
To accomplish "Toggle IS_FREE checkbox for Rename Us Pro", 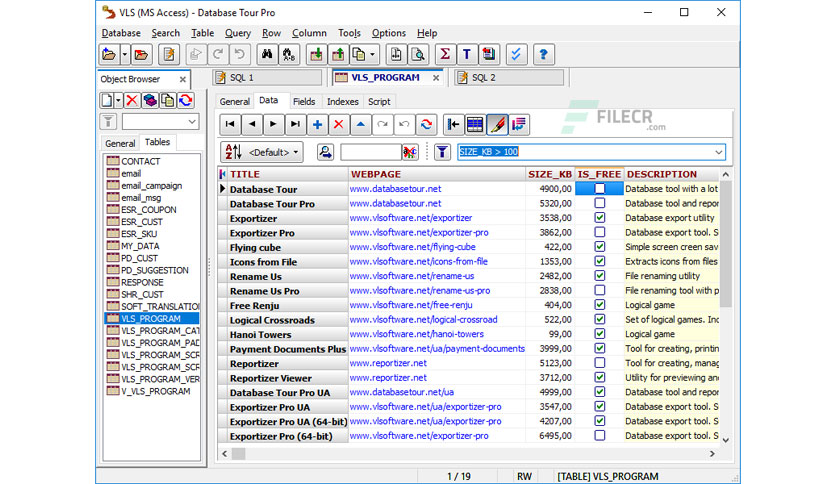I will point(600,290).
